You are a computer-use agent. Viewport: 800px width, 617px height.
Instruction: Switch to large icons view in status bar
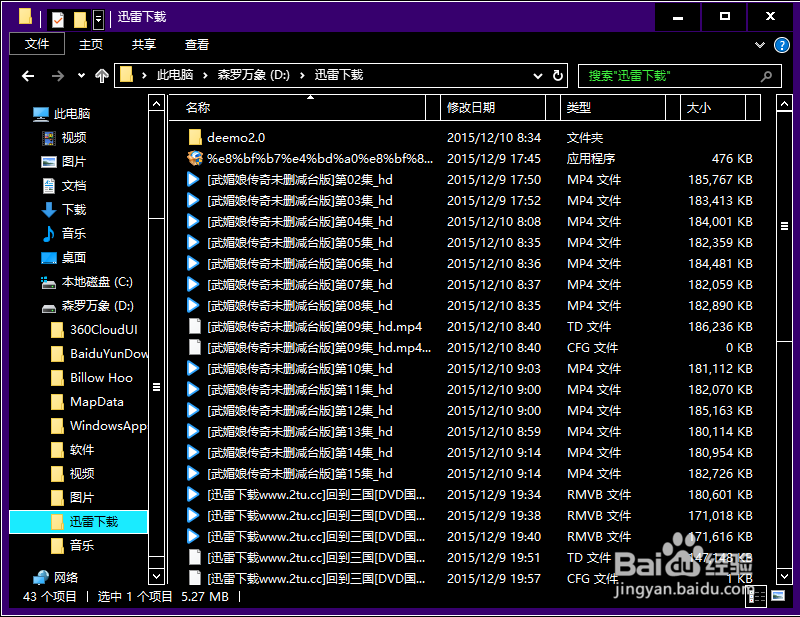(x=778, y=596)
